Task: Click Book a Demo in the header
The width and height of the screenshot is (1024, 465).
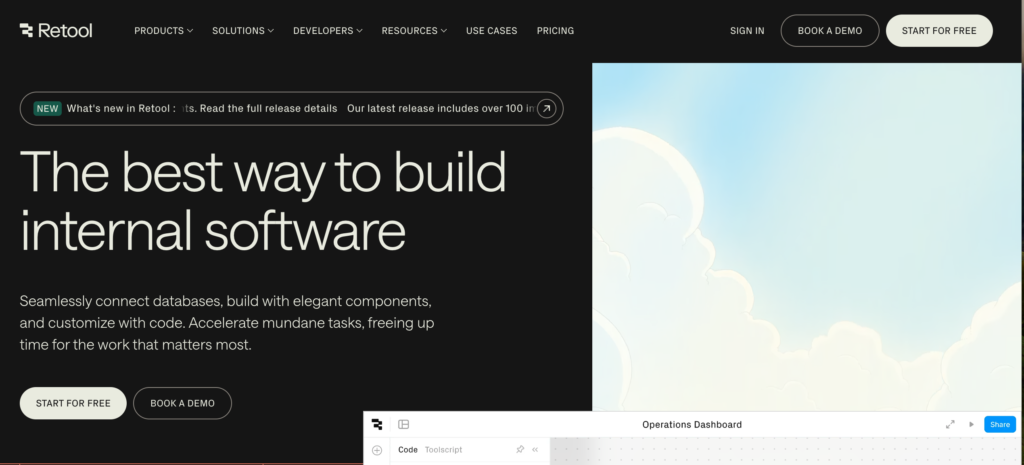Action: click(x=830, y=31)
